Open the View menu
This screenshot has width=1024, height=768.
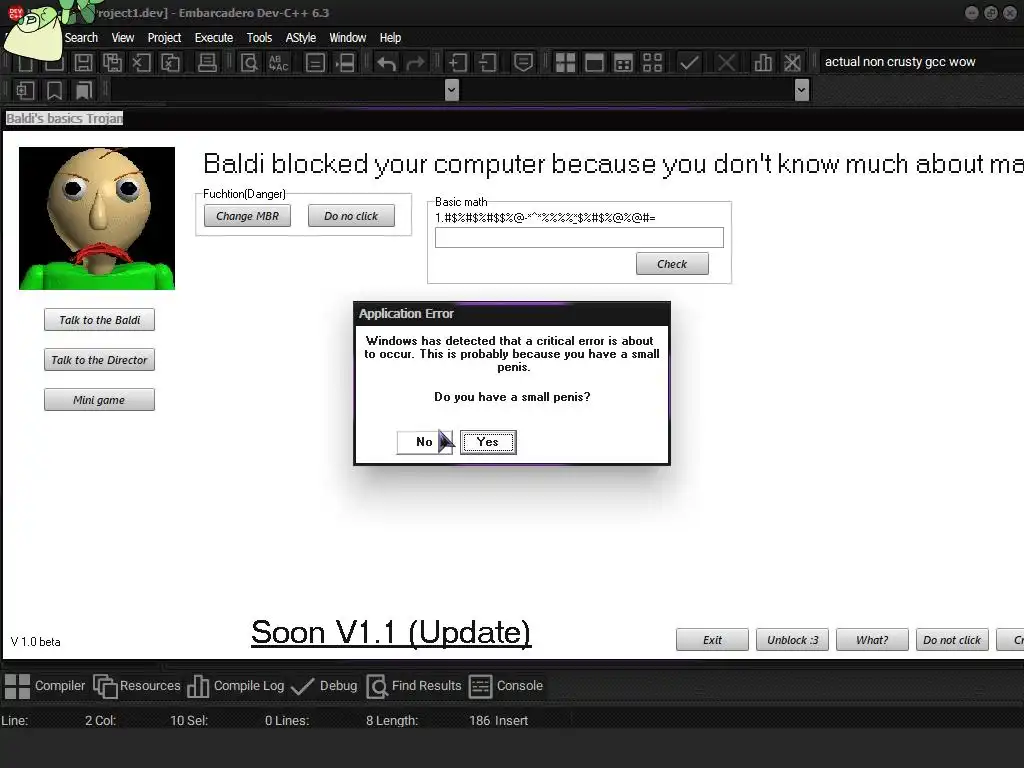point(123,38)
